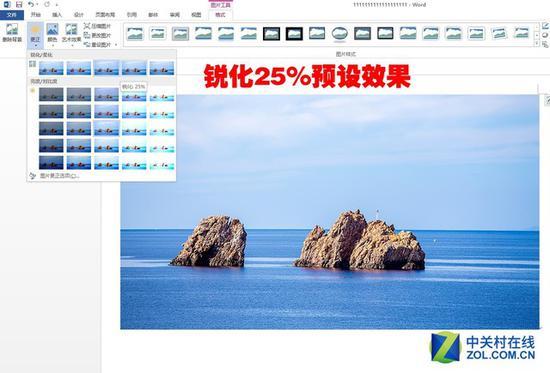Image resolution: width=550 pixels, height=373 pixels.
Task: Apply Metal Frame picture style
Action: 180,34
